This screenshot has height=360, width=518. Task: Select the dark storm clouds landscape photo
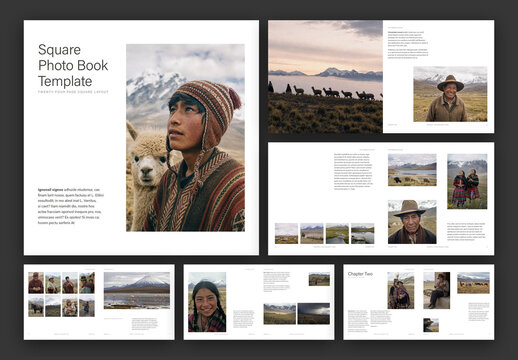coord(314,313)
